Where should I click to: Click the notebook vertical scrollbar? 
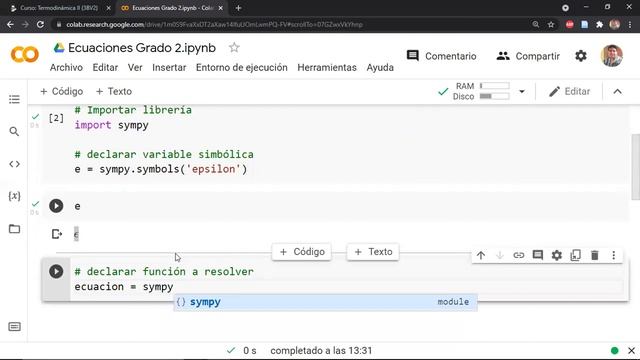coord(636,167)
